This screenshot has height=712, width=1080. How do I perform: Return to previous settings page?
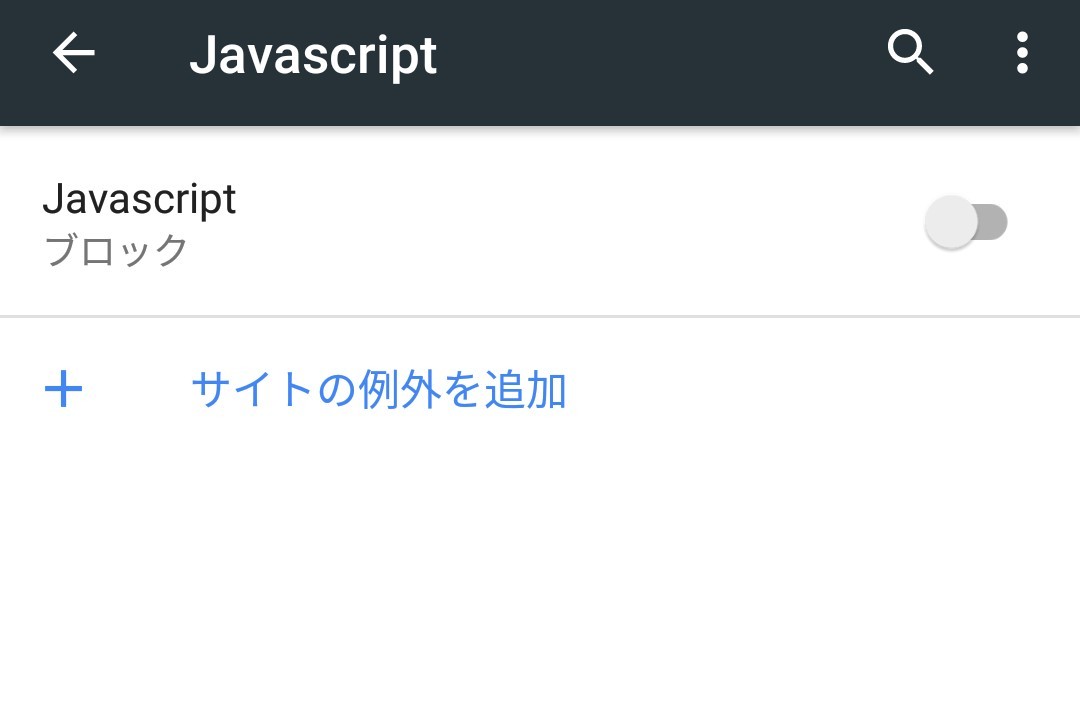[74, 53]
